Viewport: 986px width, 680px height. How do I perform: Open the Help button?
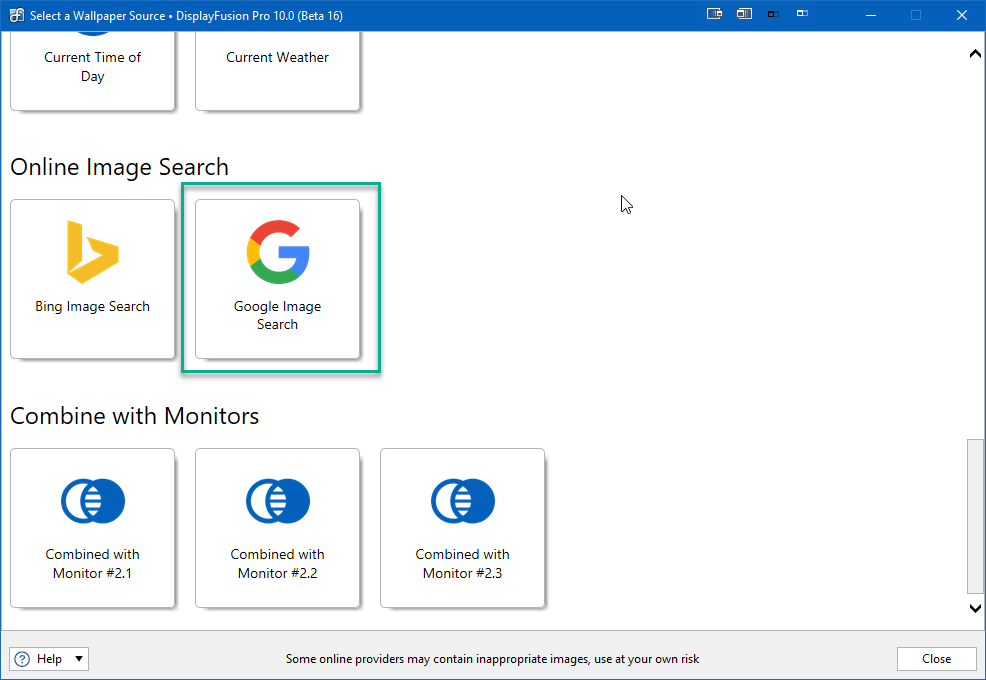(40, 658)
